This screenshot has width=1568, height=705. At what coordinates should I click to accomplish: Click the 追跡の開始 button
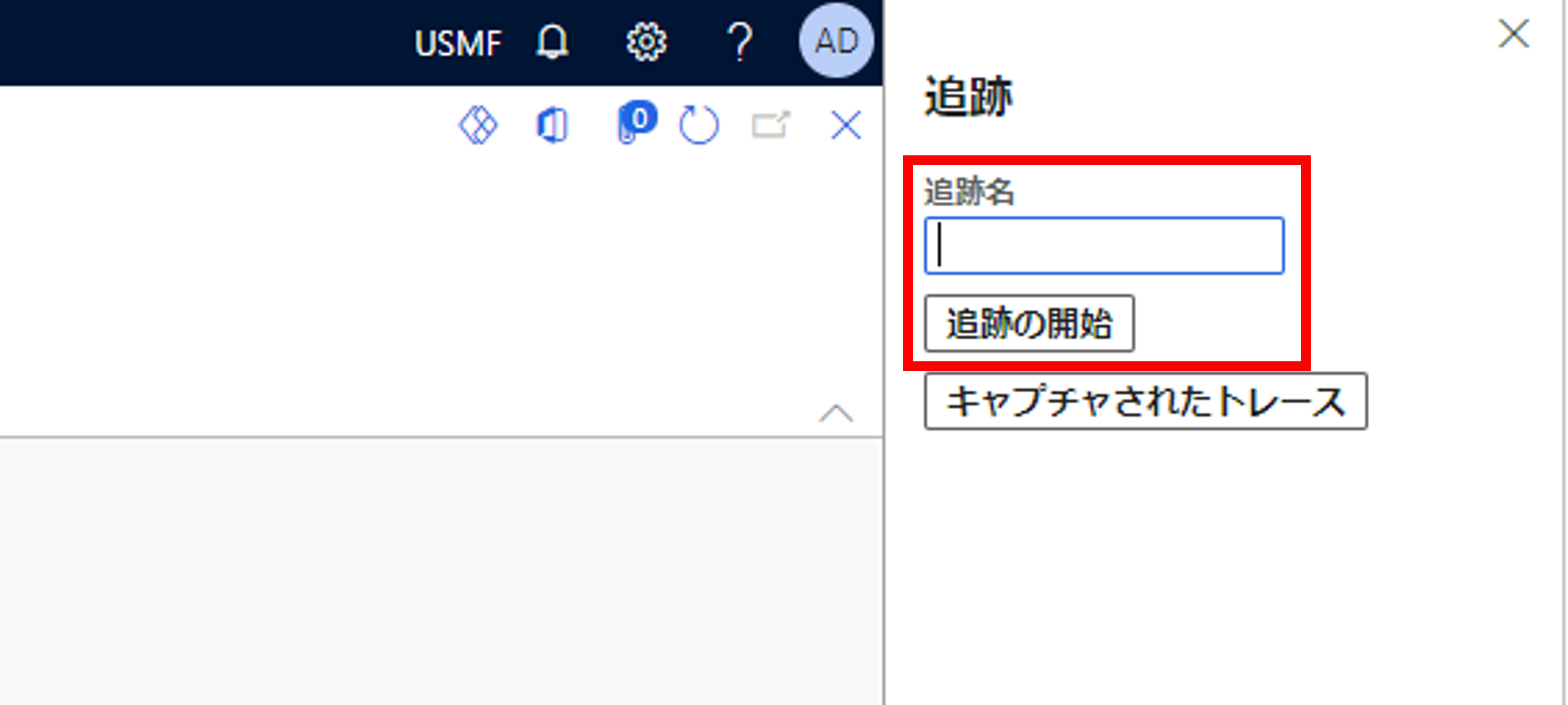pos(1029,323)
